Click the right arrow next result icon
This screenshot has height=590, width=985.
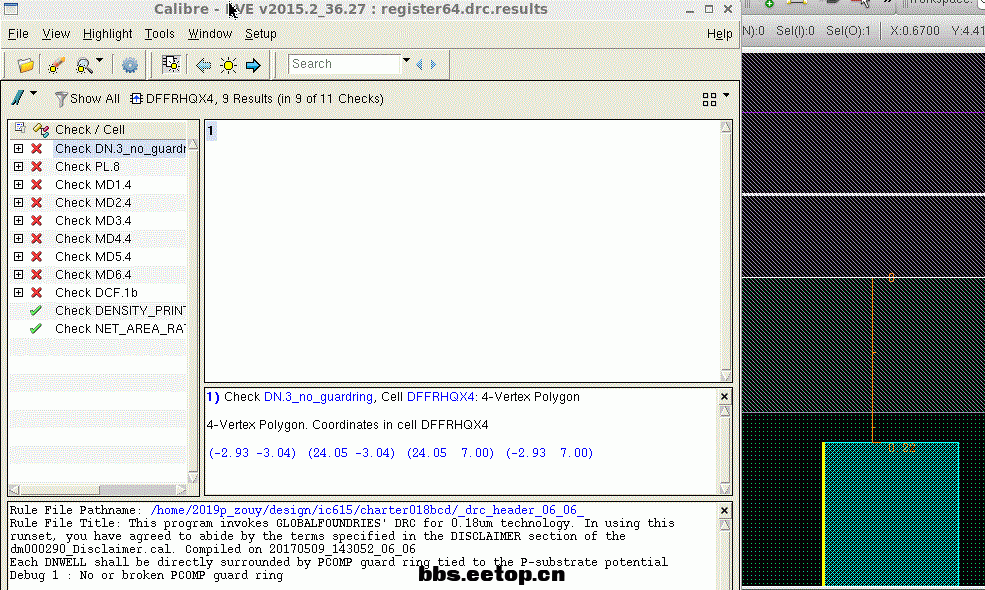point(253,65)
